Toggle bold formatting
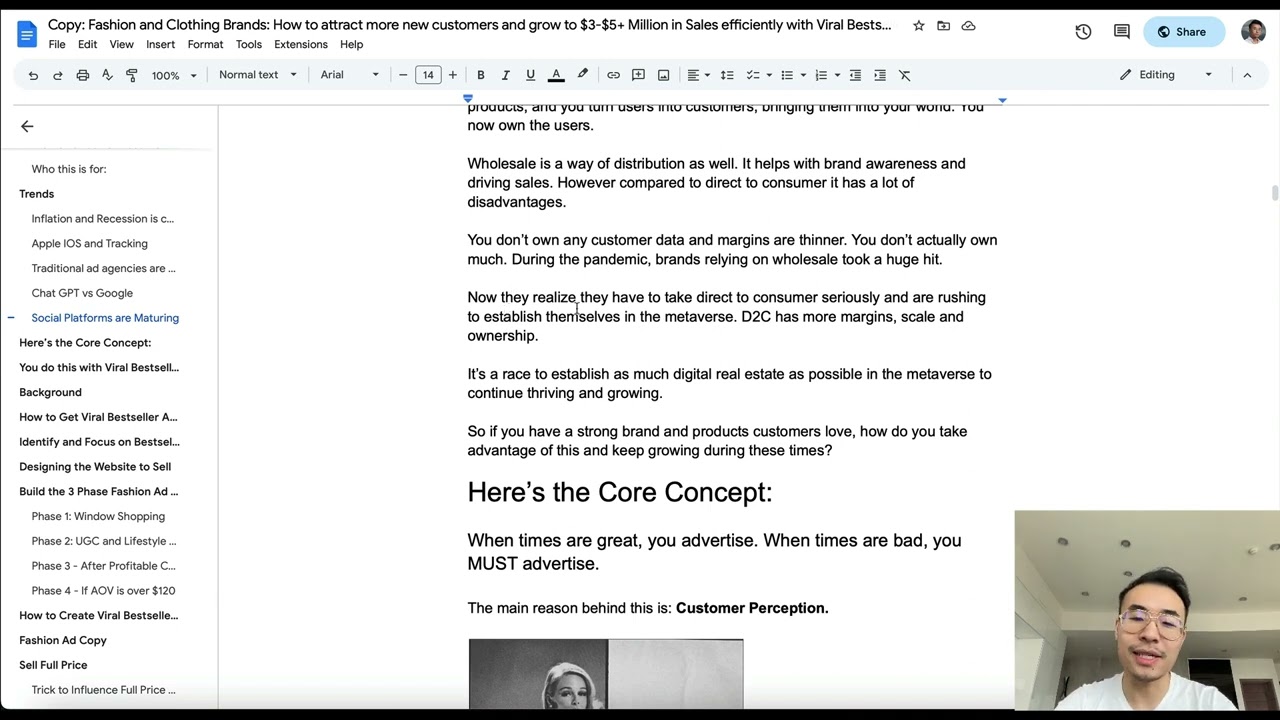The width and height of the screenshot is (1280, 720). [x=481, y=75]
